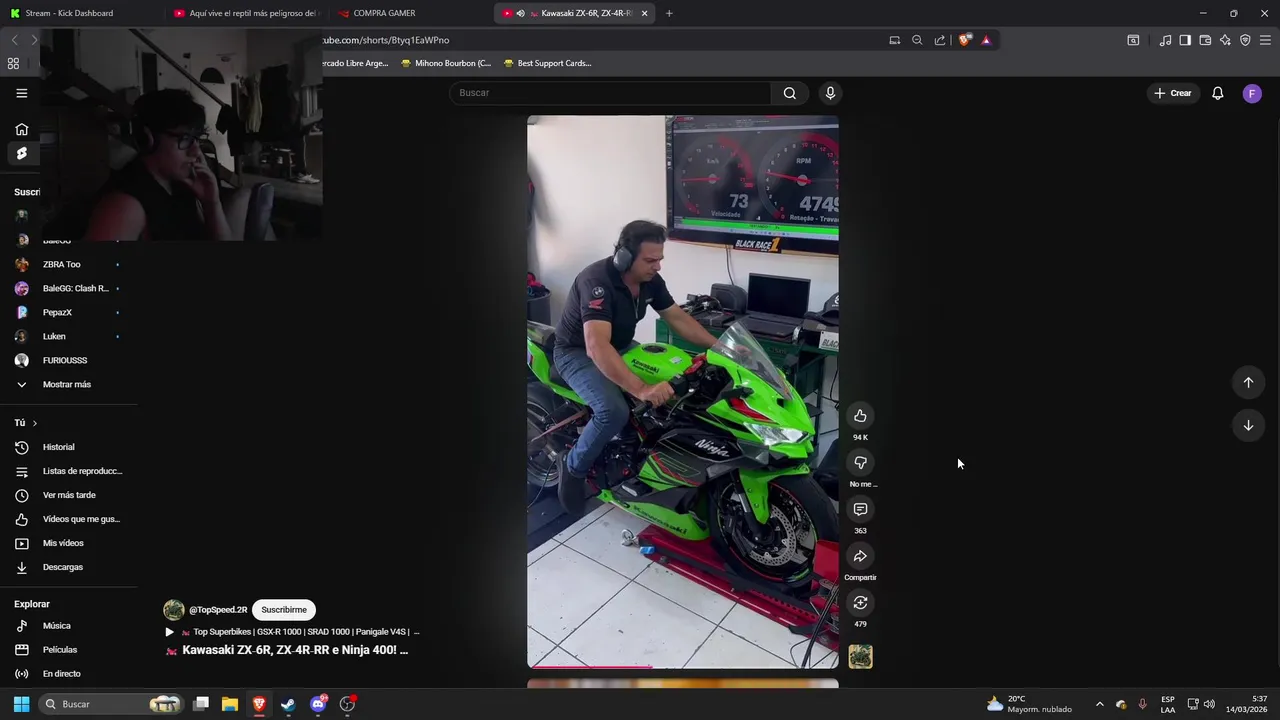Screen dimensions: 1280x720
Task: Click Brave Shields lion icon in address bar
Action: click(x=964, y=40)
